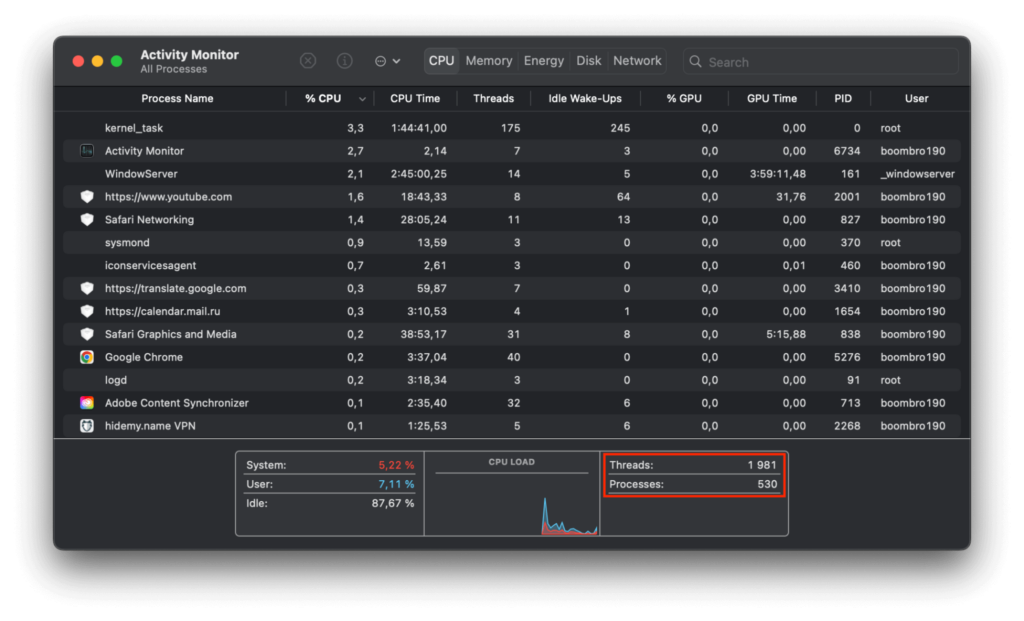The image size is (1024, 621).
Task: Click the stop process toolbar icon
Action: 308,61
